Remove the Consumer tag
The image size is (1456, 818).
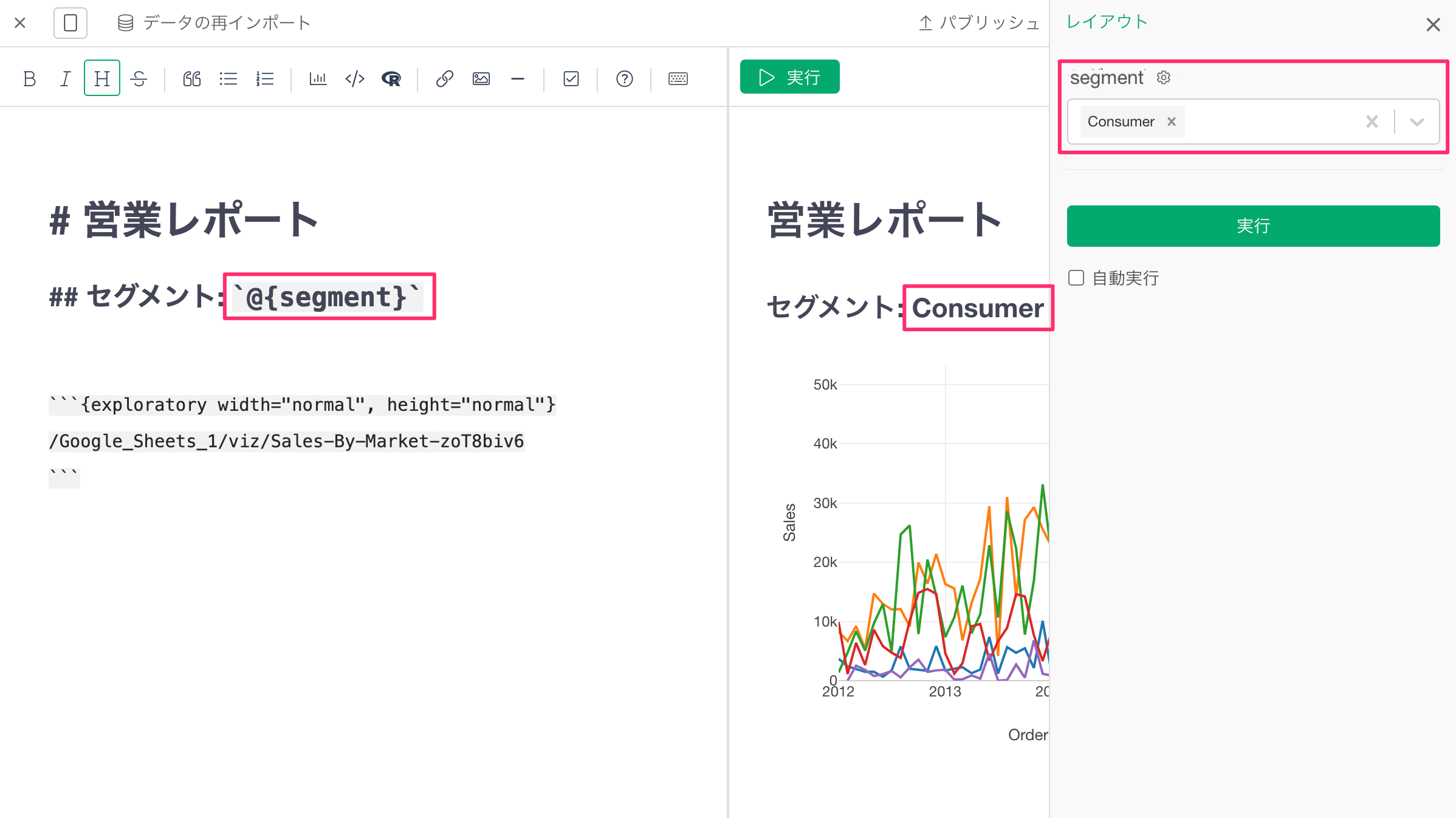coord(1172,122)
